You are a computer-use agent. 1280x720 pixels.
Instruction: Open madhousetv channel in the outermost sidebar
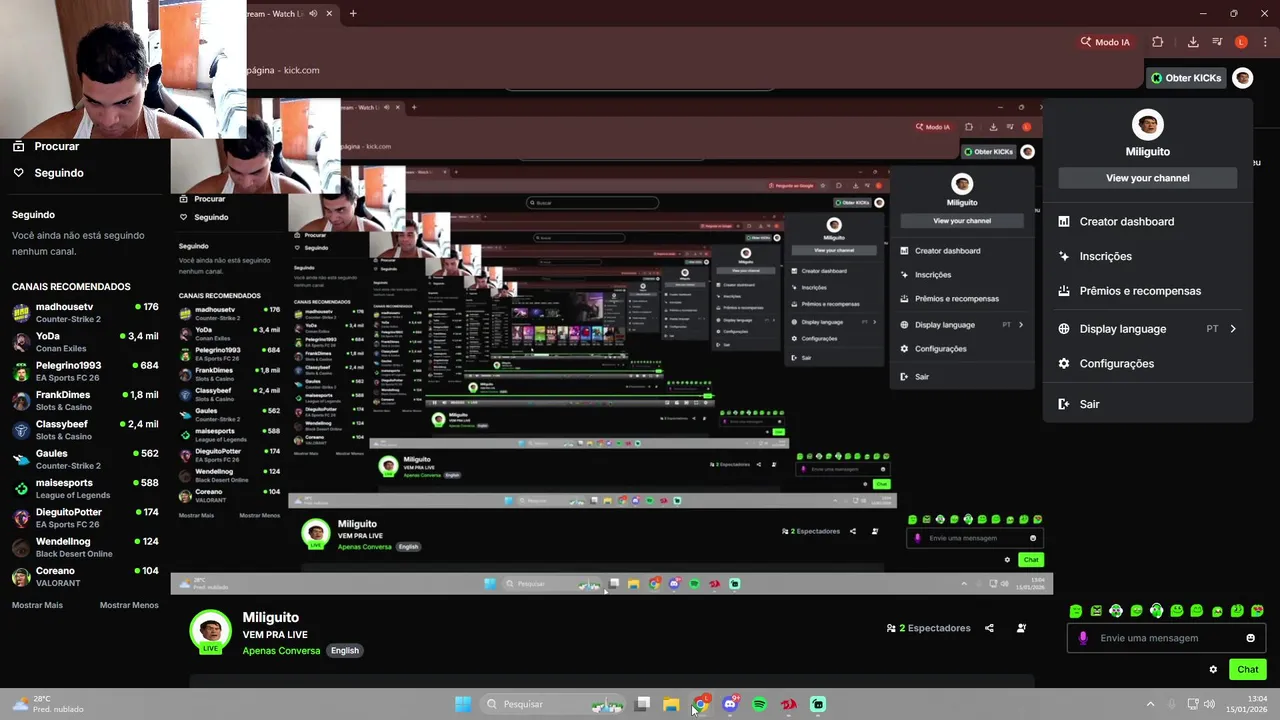point(85,312)
